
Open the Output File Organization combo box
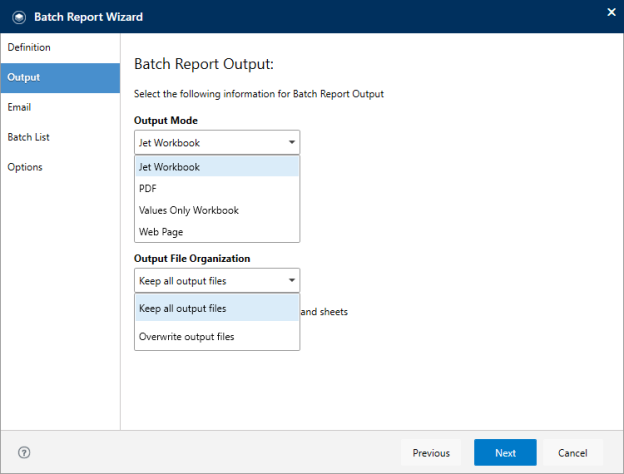217,281
